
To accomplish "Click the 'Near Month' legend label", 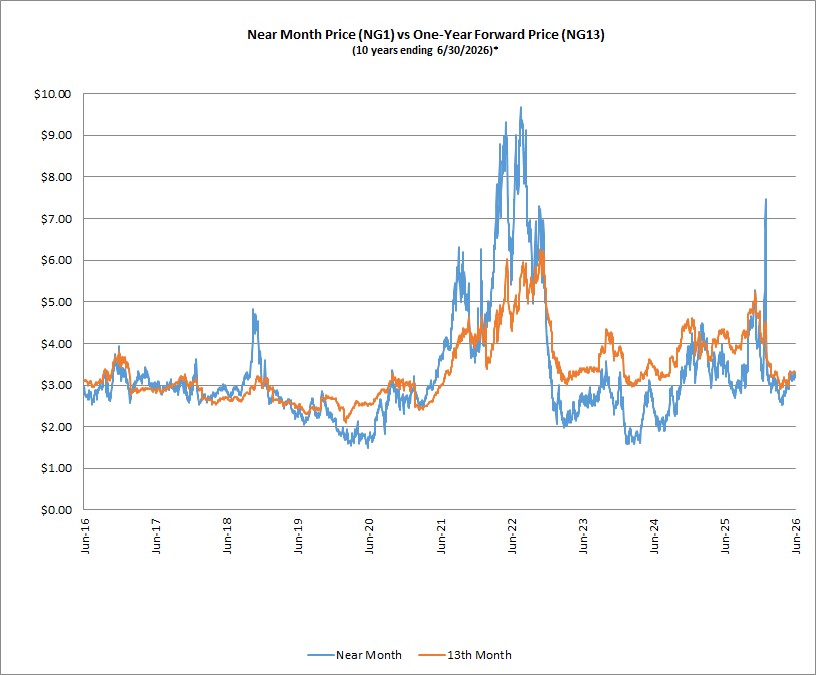I will [368, 655].
